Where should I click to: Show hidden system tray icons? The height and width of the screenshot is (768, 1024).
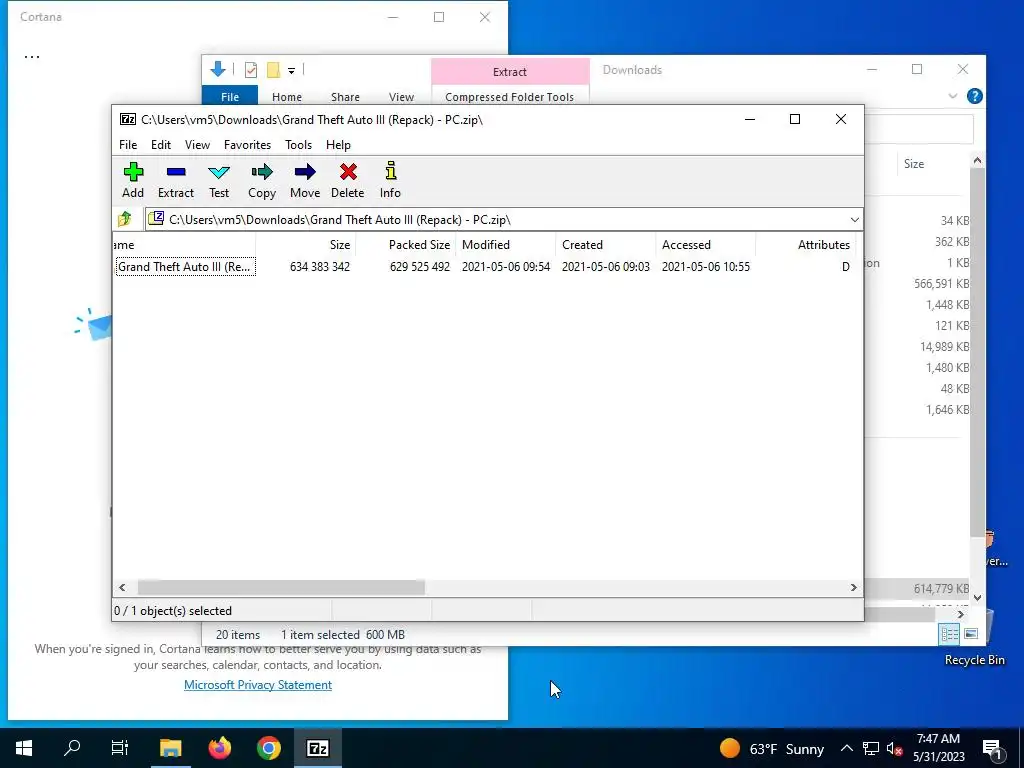(846, 748)
